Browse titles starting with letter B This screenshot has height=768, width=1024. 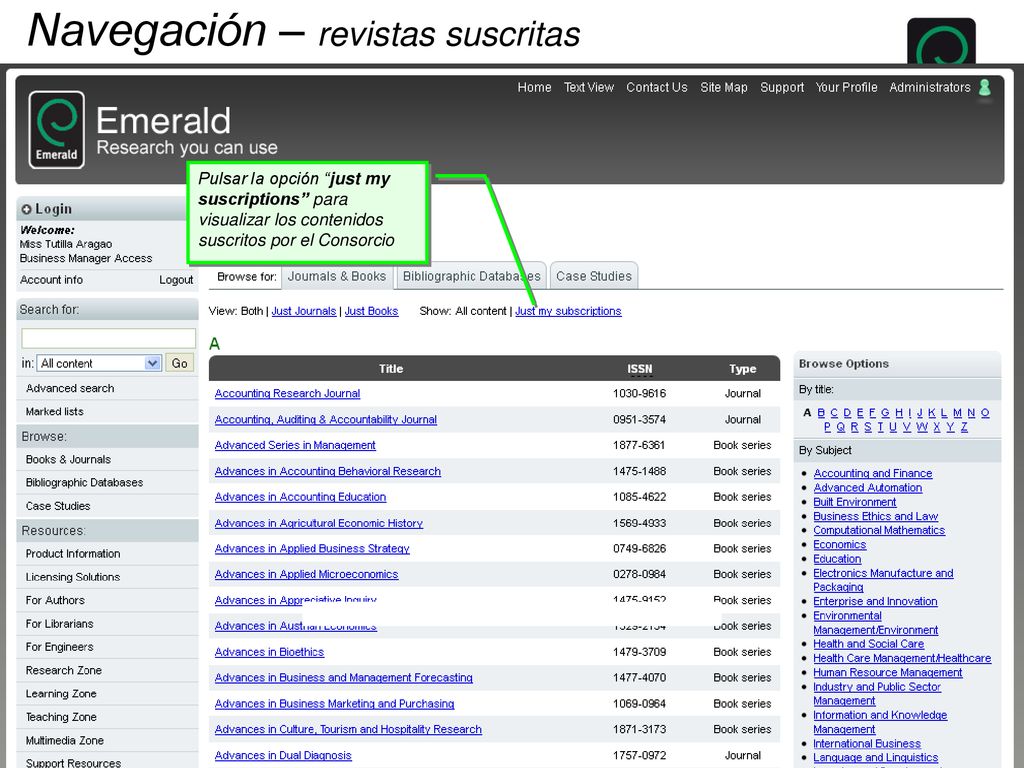point(822,413)
